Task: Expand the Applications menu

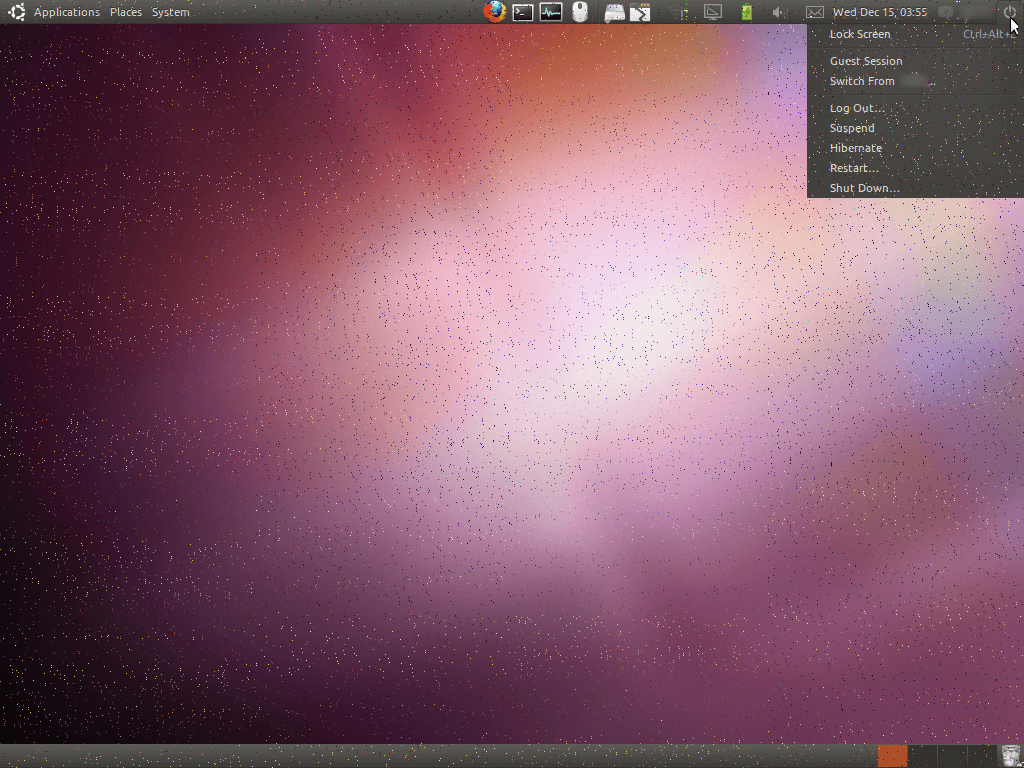Action: 66,12
